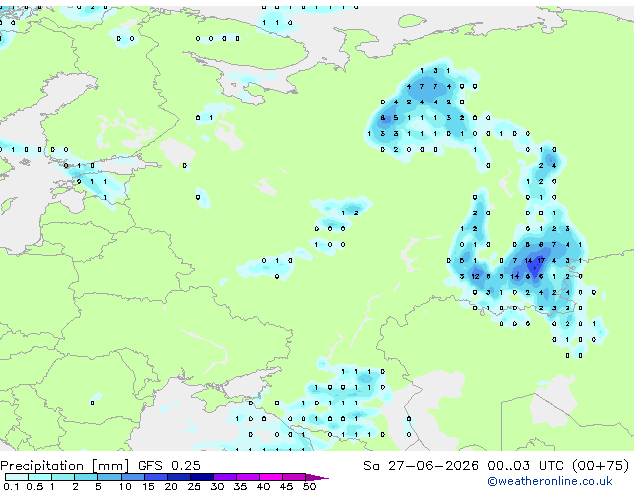Select the 5–10 mm legend color box
This screenshot has height=490, width=634.
pos(109,477)
